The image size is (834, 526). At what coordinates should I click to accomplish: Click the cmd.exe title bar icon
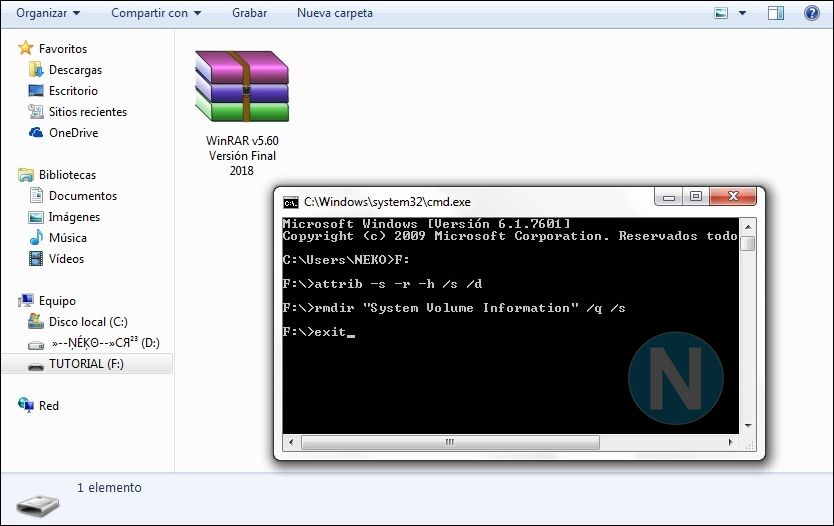tap(290, 202)
